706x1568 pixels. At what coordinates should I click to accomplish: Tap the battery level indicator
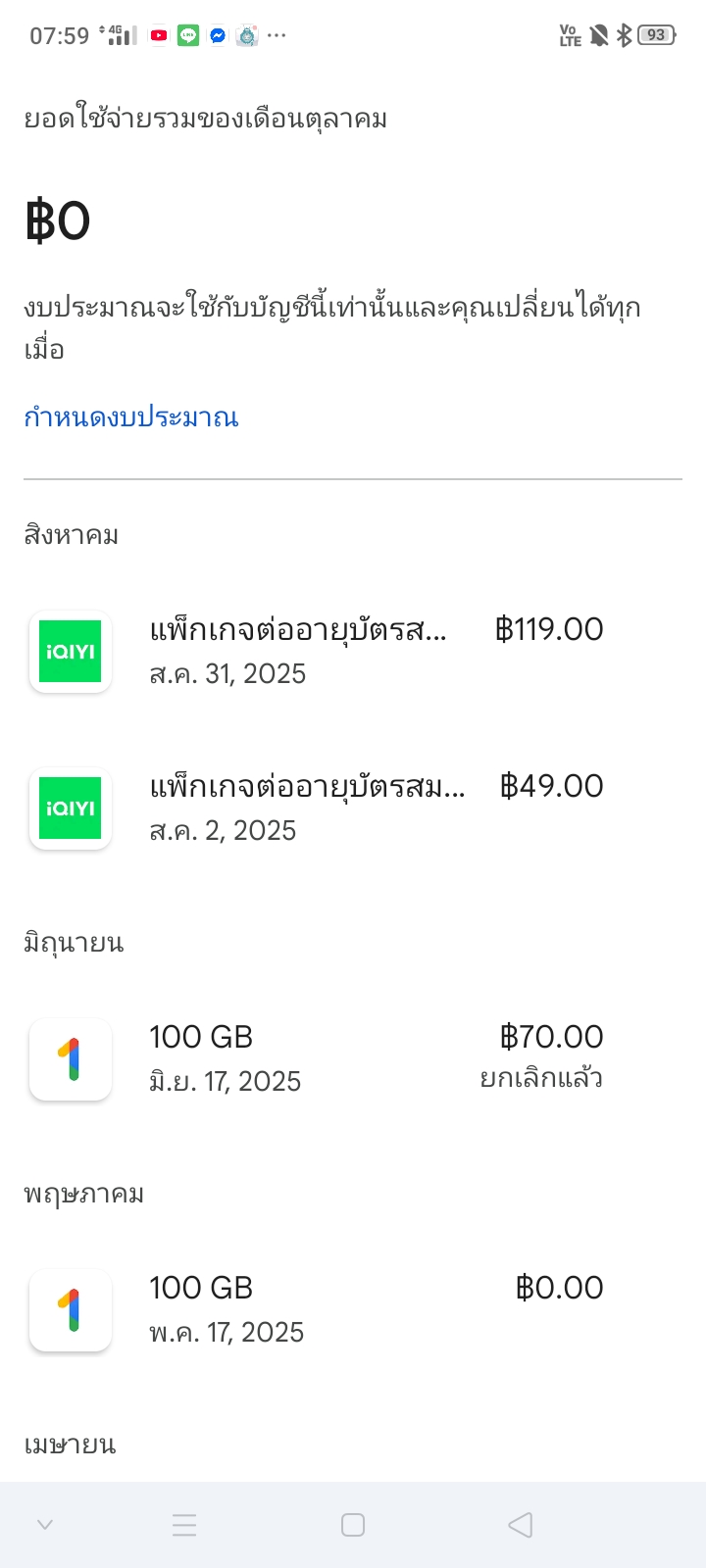pos(656,36)
